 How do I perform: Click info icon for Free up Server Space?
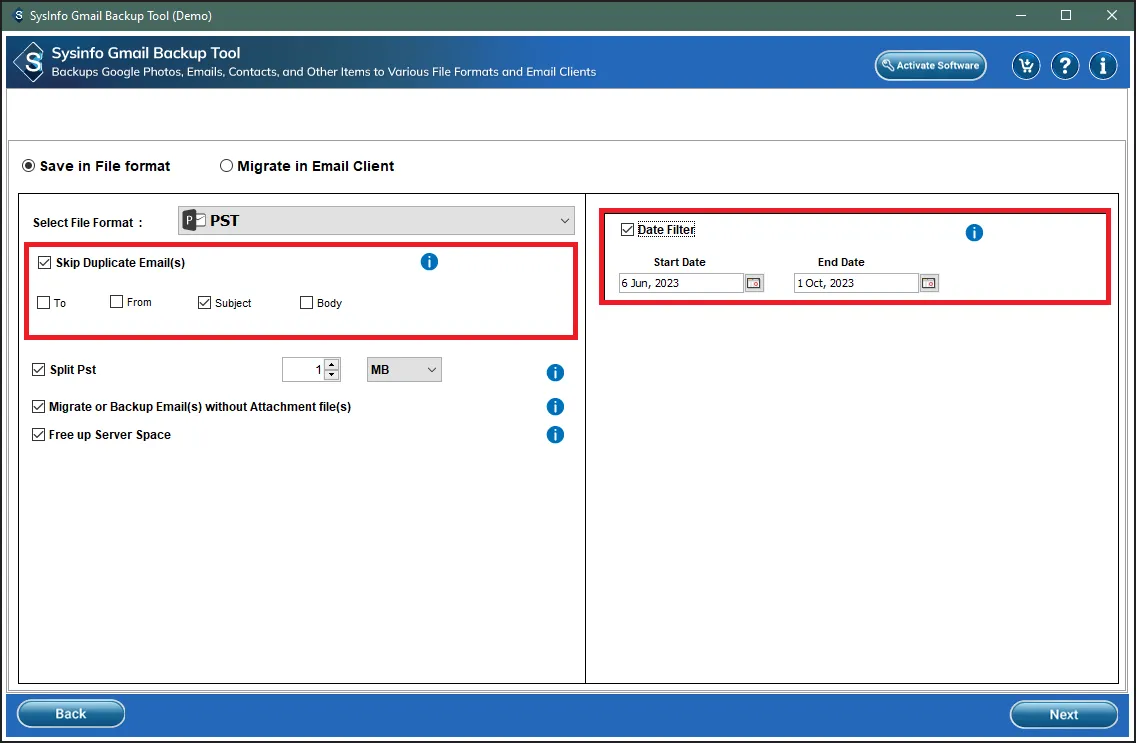555,435
